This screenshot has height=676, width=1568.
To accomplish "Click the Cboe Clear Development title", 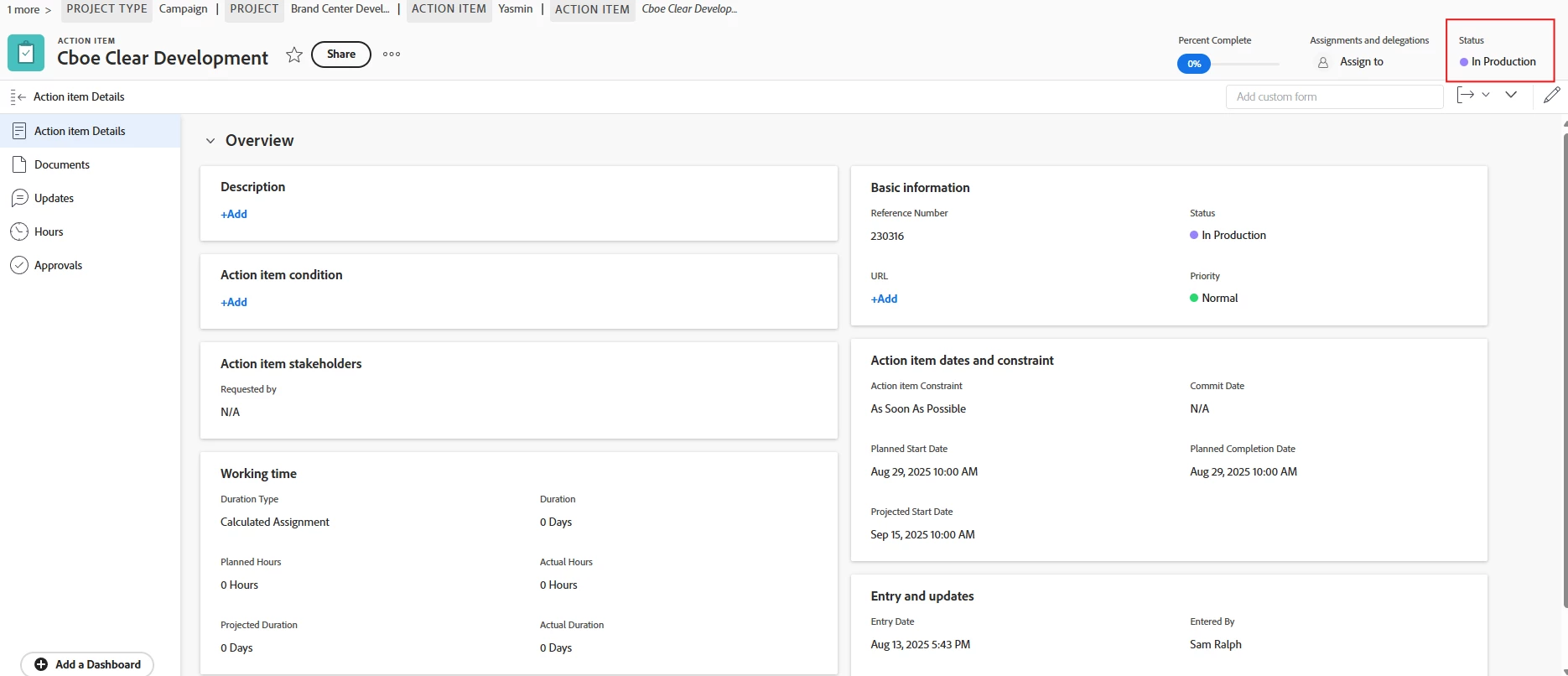I will point(163,58).
